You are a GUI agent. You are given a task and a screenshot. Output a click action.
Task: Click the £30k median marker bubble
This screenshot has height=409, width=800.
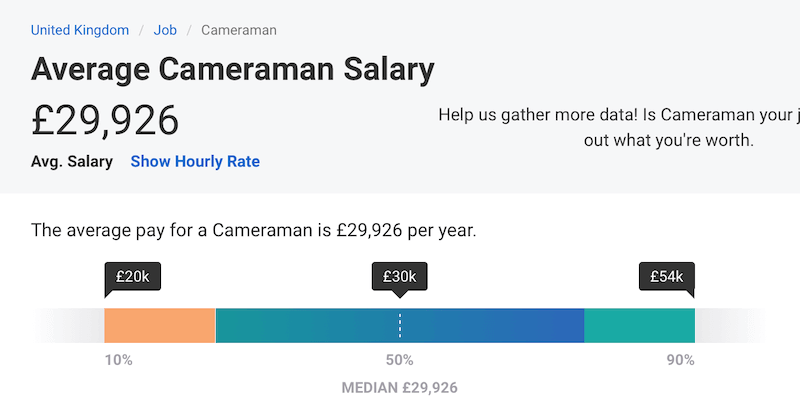click(x=399, y=277)
